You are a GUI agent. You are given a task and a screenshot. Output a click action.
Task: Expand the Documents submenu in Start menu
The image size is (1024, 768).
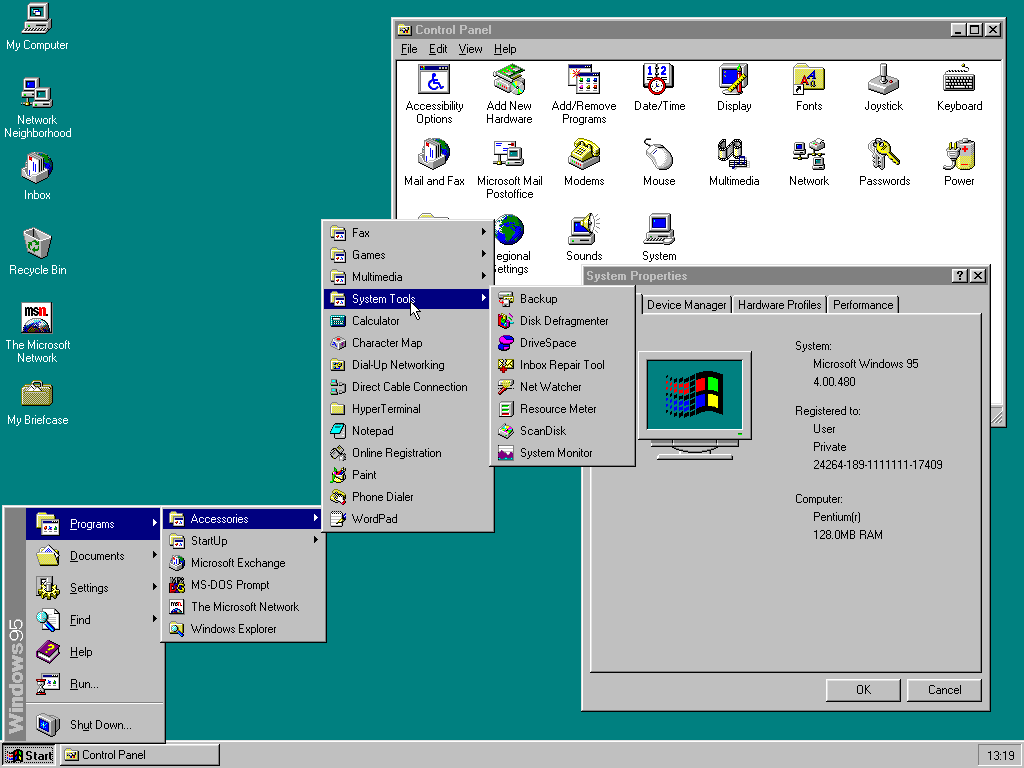coord(97,556)
